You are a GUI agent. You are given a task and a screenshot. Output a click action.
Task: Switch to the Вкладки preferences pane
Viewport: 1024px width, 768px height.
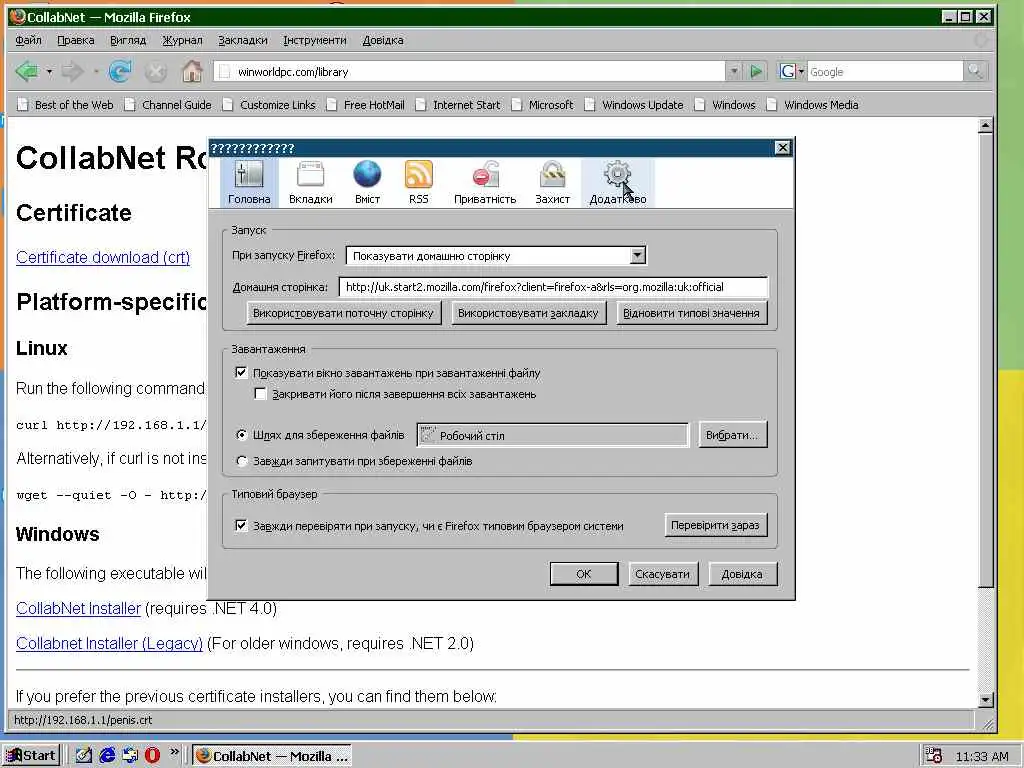coord(310,183)
